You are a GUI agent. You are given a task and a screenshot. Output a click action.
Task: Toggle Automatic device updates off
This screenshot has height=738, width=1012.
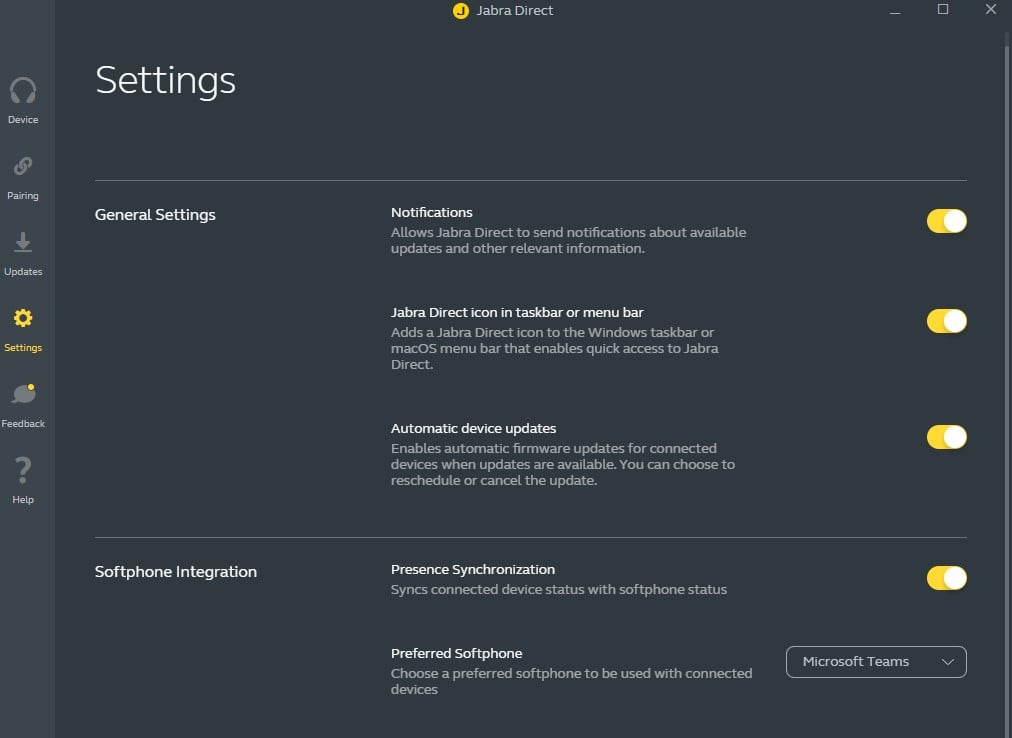tap(946, 437)
